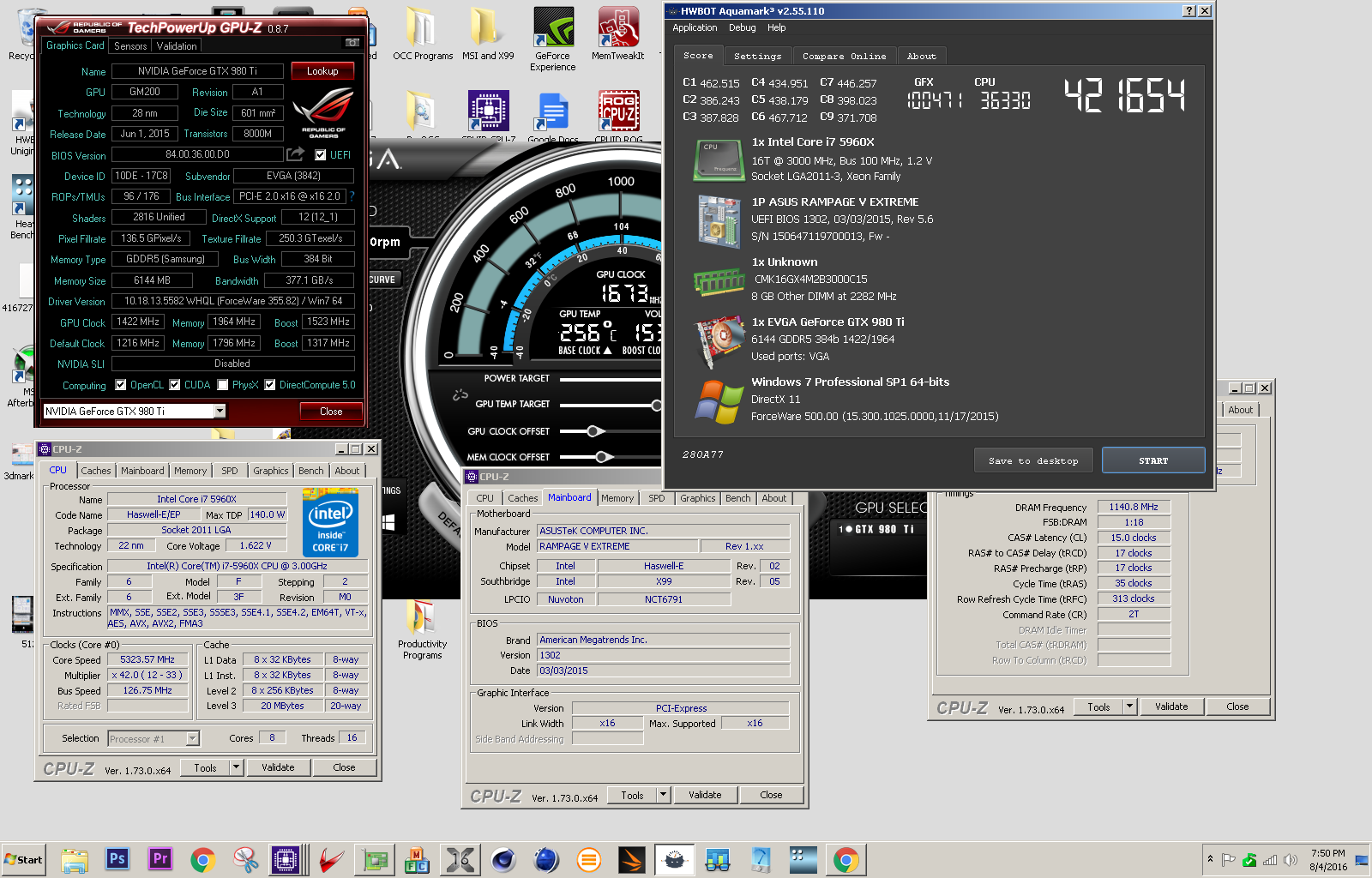Switch to the Validation tab in GPU-Z

tap(177, 45)
